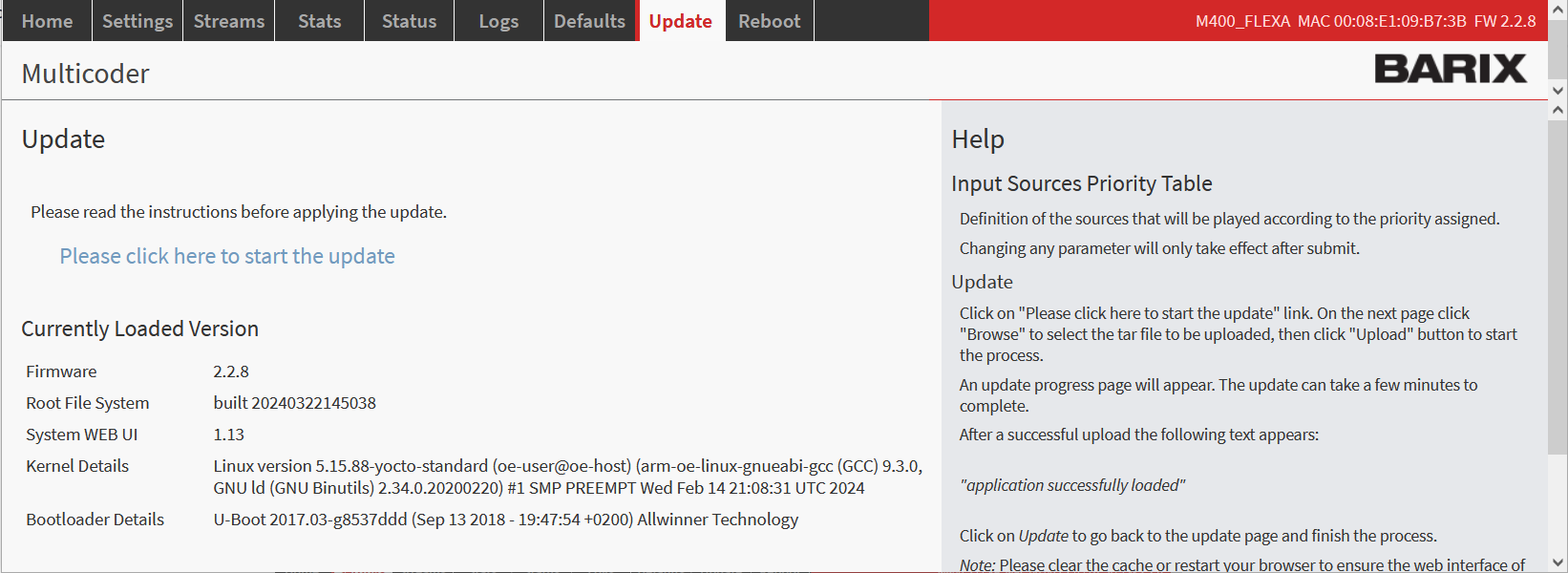This screenshot has height=573, width=1568.
Task: Click the Help panel scrollbar thumb
Action: pos(1557,286)
